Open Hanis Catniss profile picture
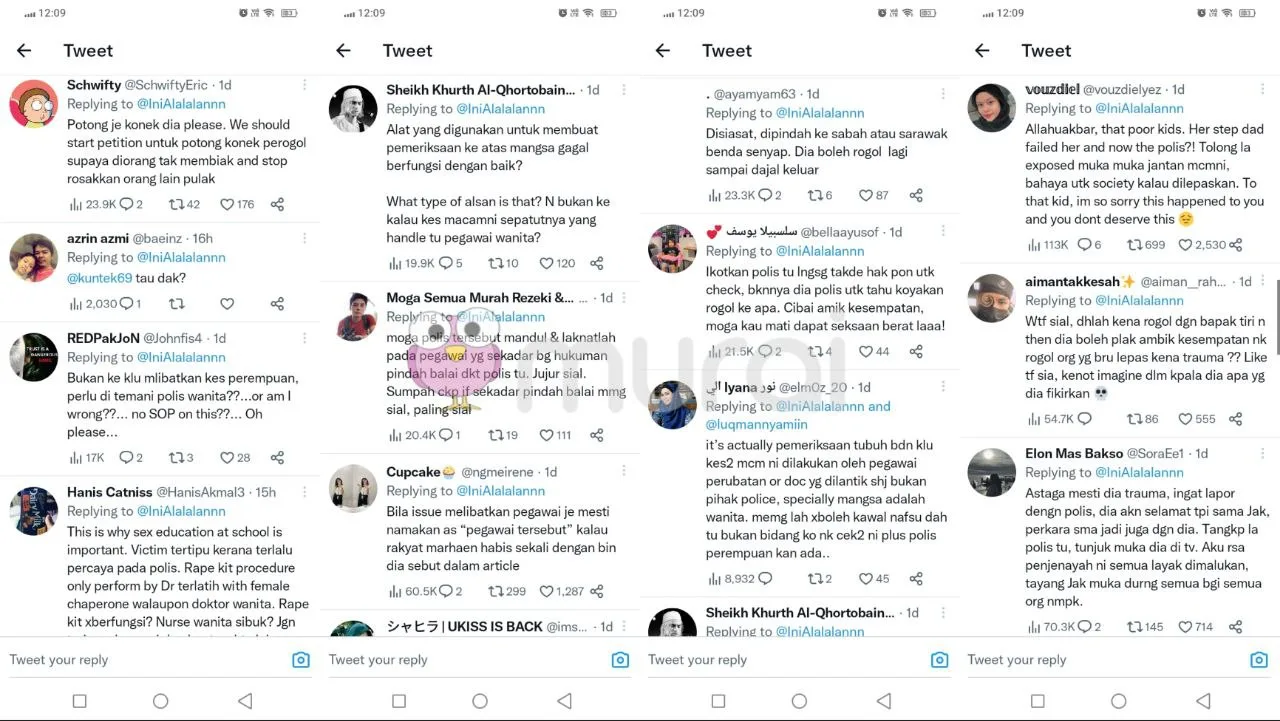This screenshot has width=1280, height=721. pyautogui.click(x=33, y=511)
